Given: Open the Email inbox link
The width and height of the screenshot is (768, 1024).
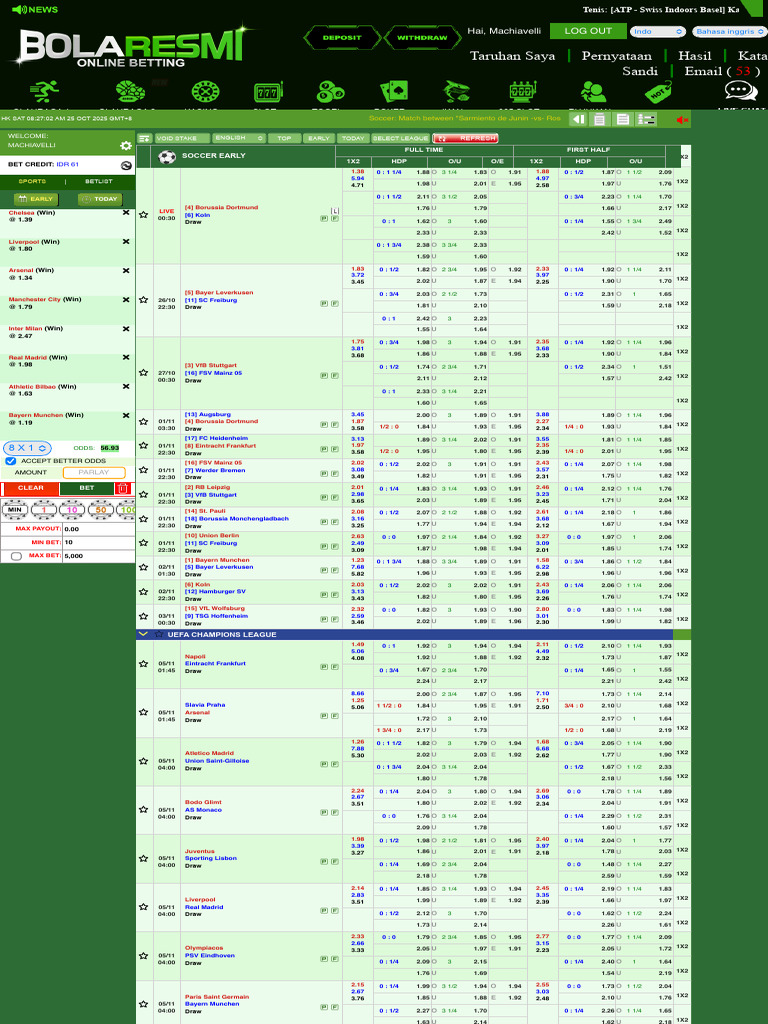Looking at the screenshot, I should [x=722, y=71].
